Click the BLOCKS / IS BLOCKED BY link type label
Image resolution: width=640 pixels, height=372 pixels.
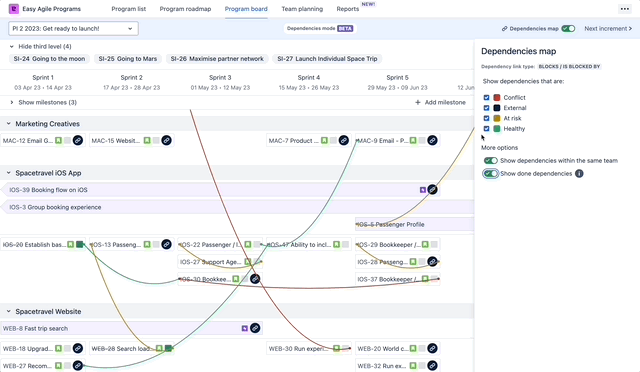pos(569,67)
